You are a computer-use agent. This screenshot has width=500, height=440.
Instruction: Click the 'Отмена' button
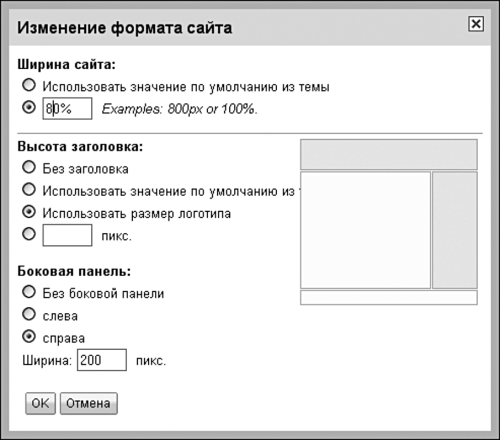tap(89, 403)
